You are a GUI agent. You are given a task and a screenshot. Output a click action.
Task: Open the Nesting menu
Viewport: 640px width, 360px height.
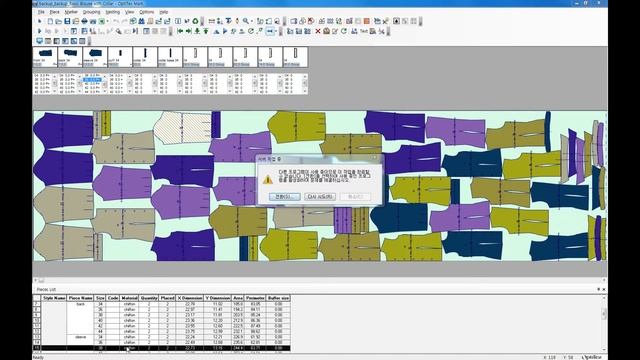[x=113, y=12]
